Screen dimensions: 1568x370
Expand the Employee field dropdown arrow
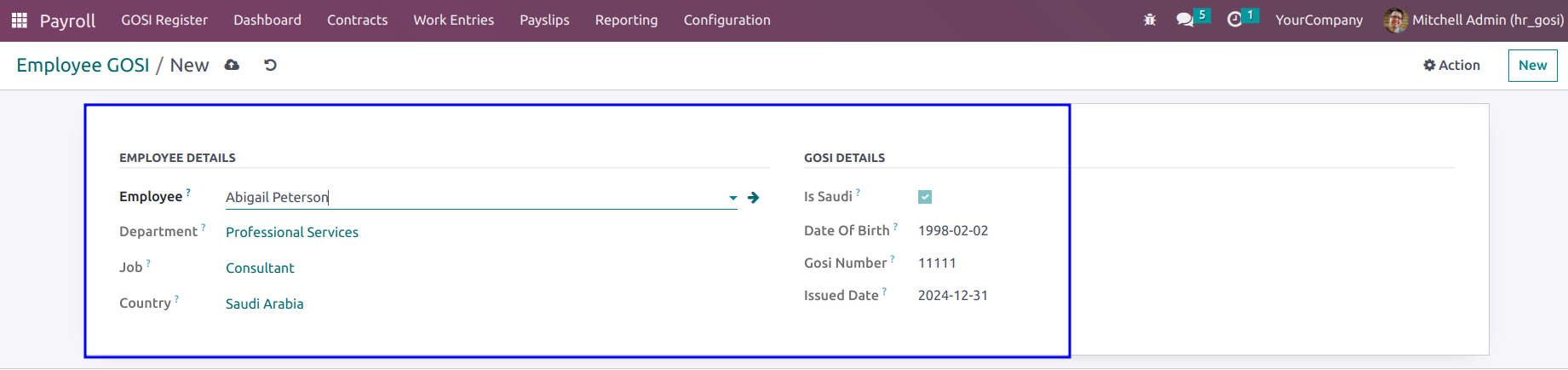(x=732, y=198)
